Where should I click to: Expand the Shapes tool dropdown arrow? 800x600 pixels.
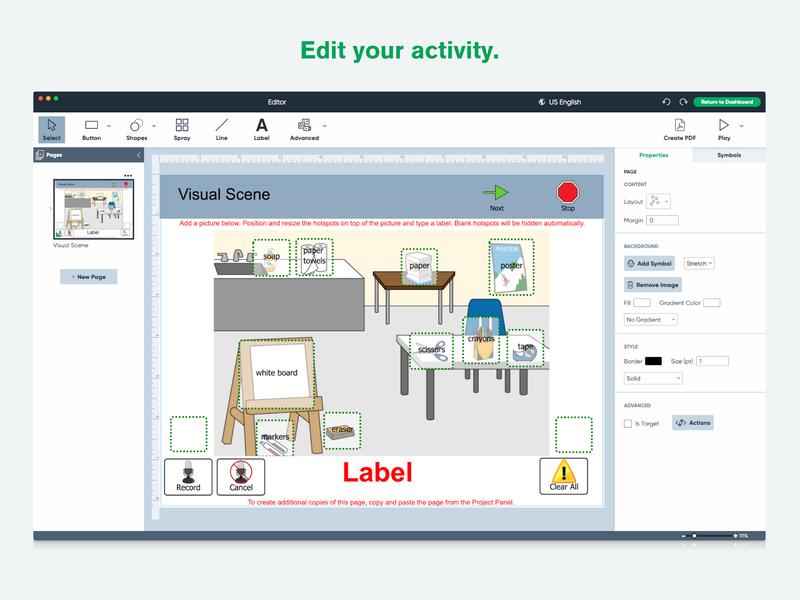pyautogui.click(x=154, y=126)
